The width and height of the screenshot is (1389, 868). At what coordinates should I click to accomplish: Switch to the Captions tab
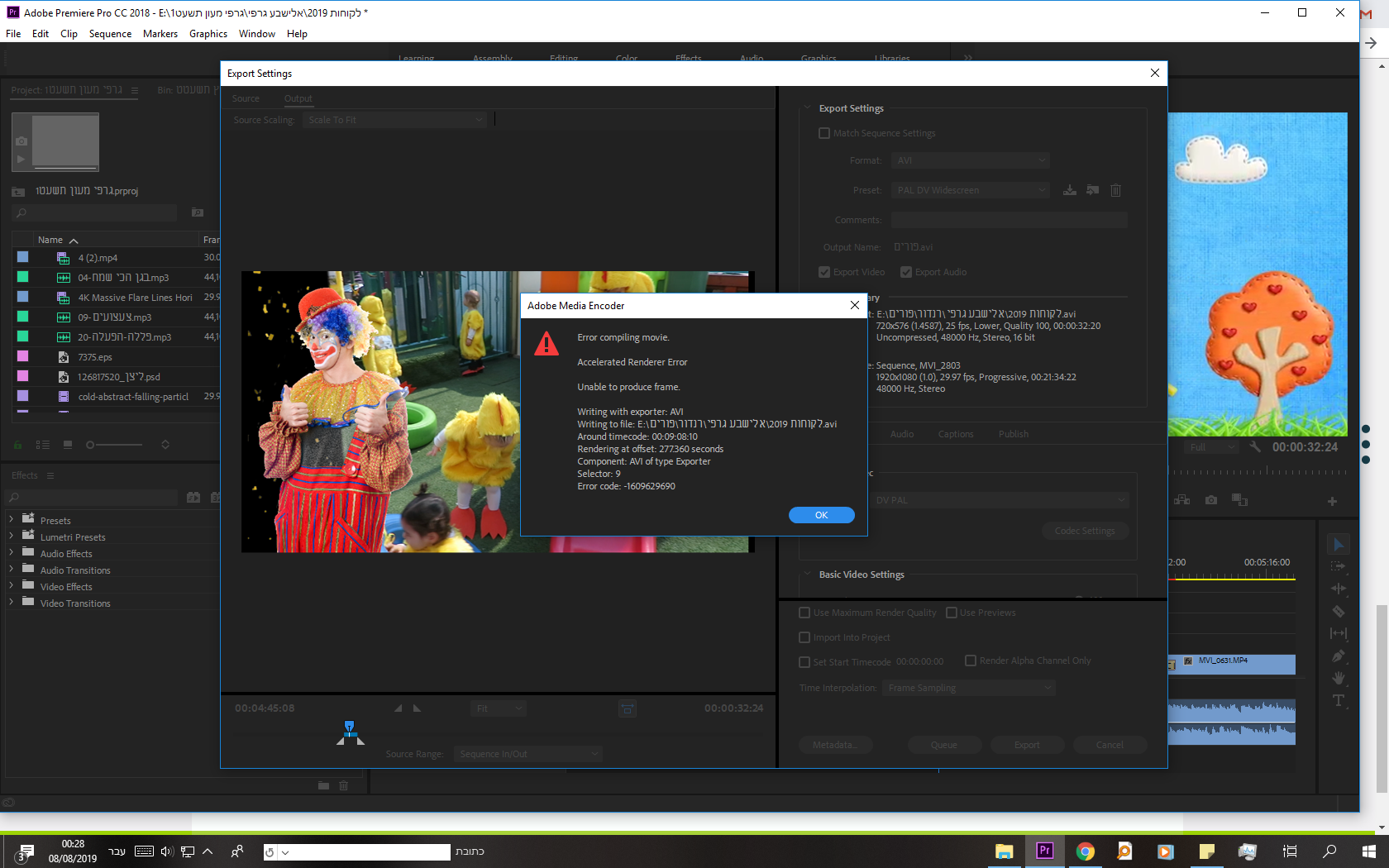(956, 434)
